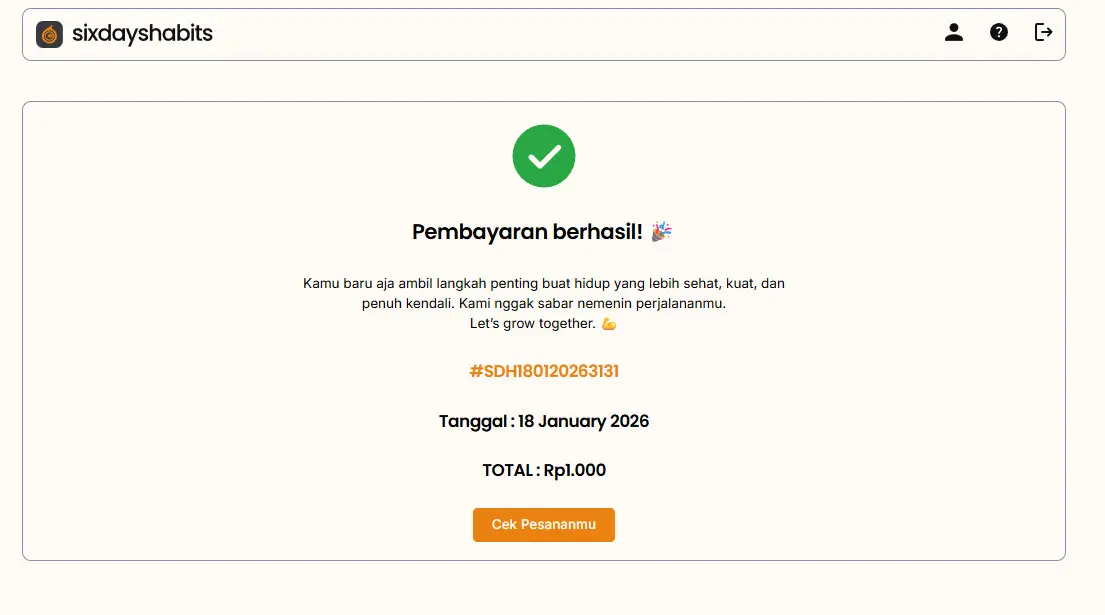This screenshot has height=615, width=1105.
Task: Click the sixdayshabits brand name
Action: coord(142,34)
